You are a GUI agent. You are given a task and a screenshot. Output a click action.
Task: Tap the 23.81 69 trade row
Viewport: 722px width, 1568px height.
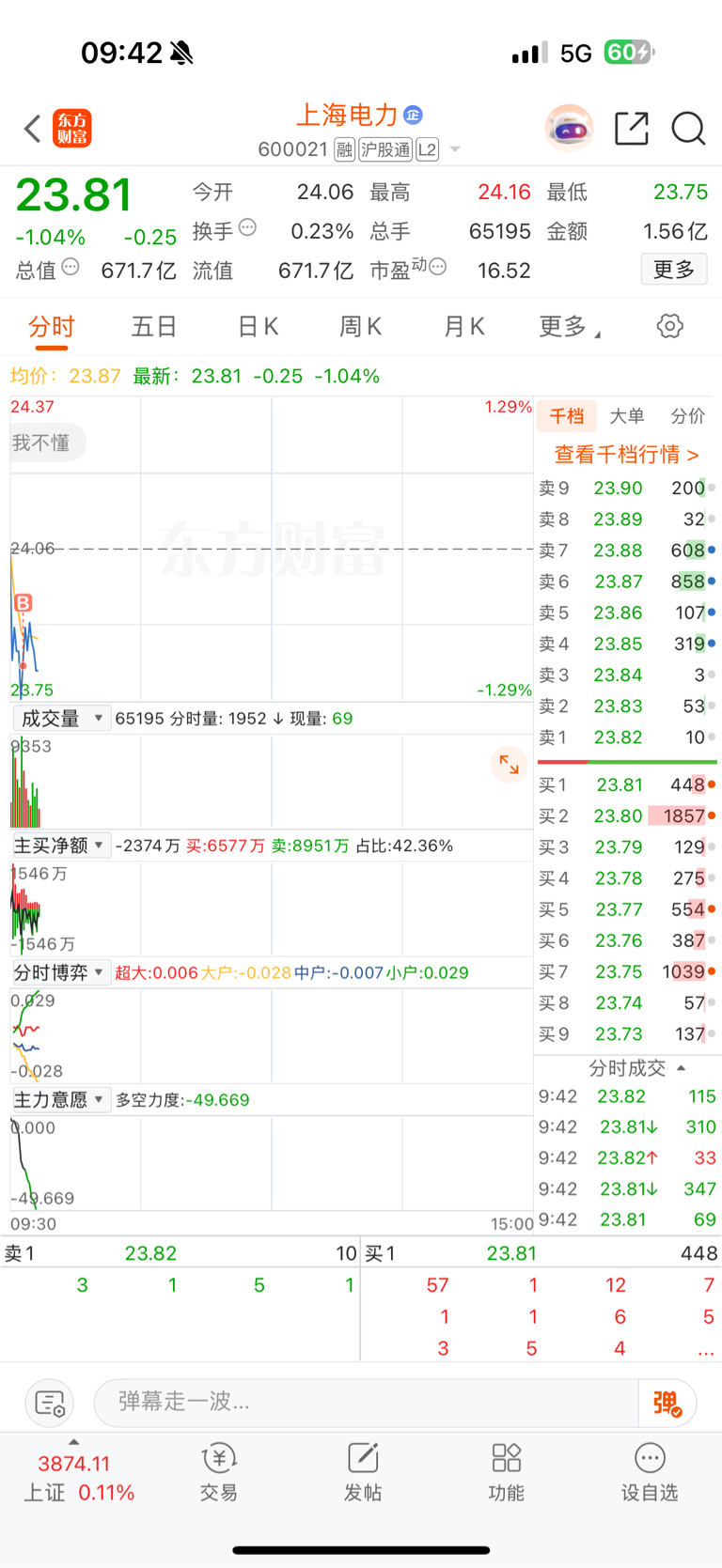pos(628,1219)
